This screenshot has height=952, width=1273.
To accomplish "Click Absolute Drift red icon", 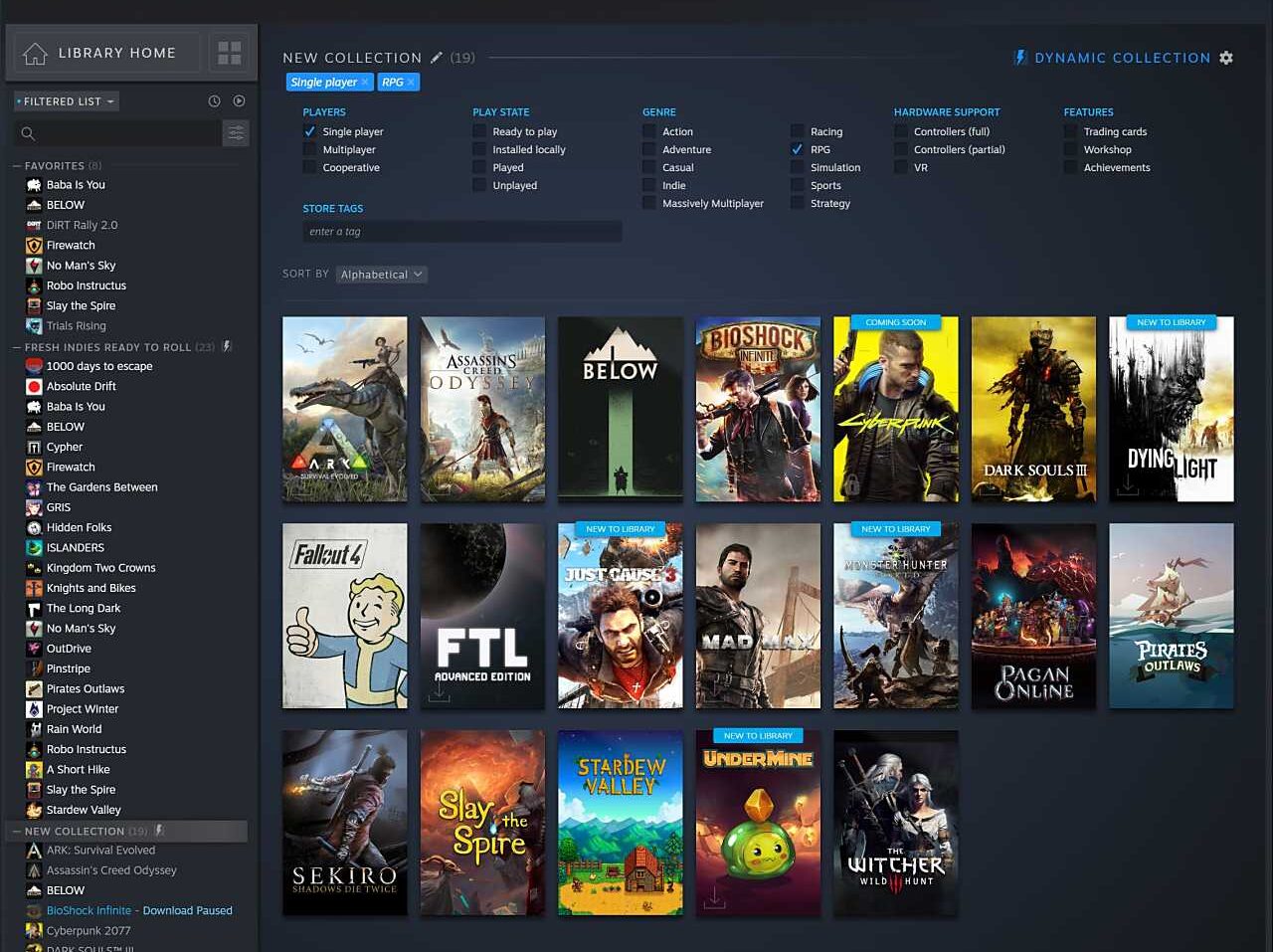I will coord(34,387).
